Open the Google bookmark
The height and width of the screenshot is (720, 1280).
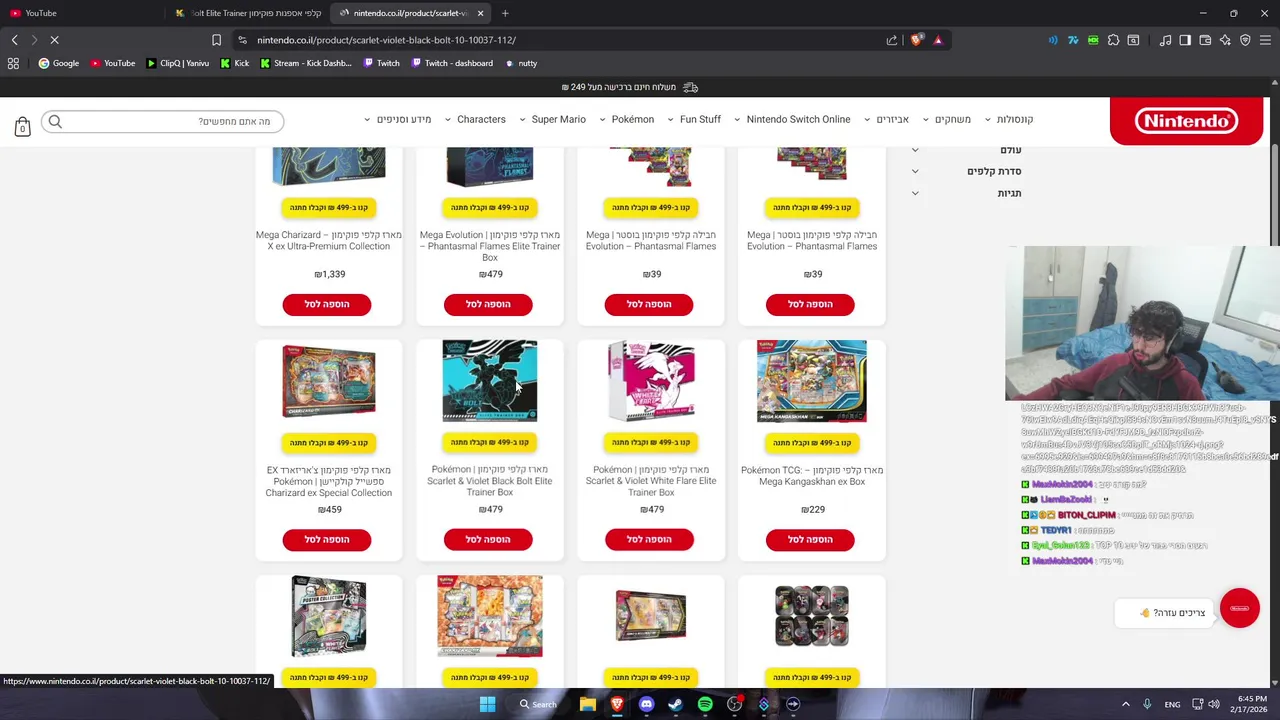coord(59,63)
